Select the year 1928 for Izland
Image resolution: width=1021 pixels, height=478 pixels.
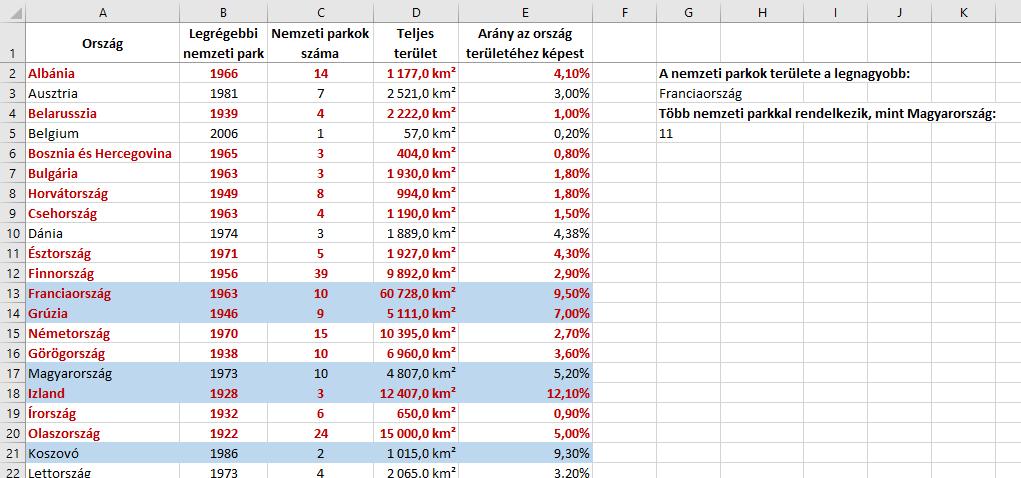point(224,393)
